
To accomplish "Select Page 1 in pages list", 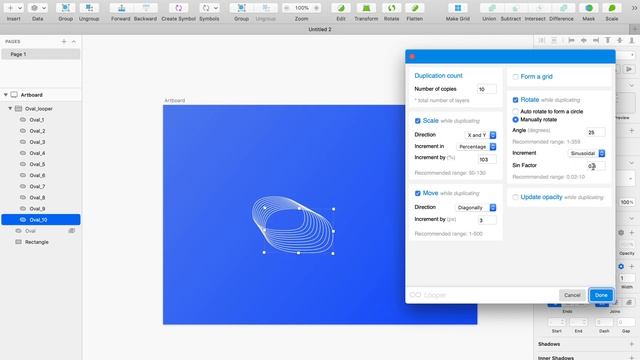I will tap(41, 54).
